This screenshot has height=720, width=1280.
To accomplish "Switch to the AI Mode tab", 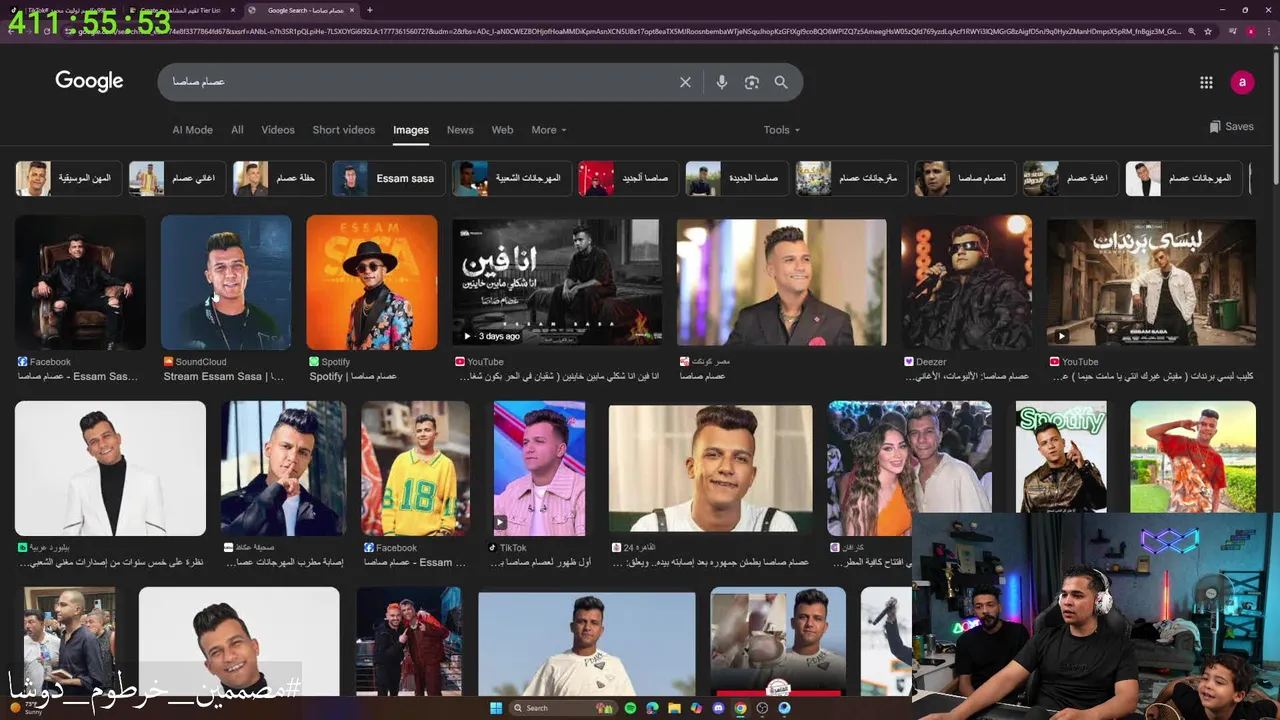I will [x=192, y=130].
